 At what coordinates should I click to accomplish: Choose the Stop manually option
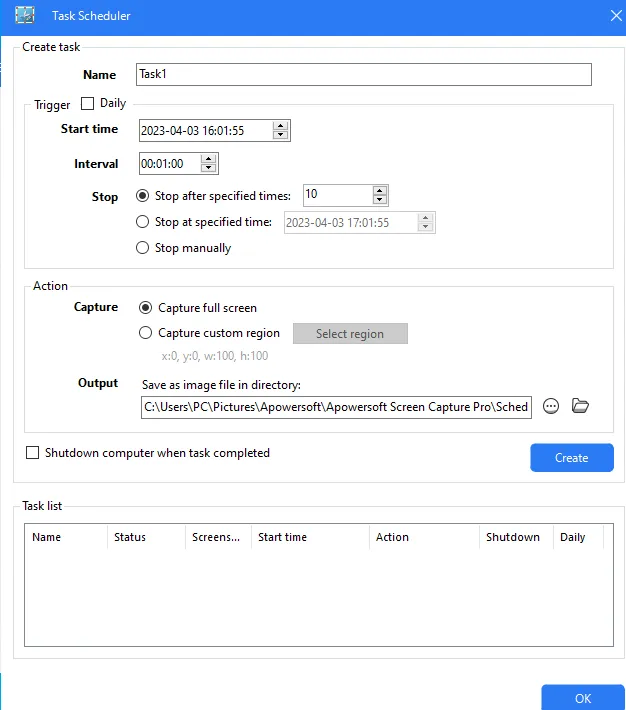click(x=143, y=248)
